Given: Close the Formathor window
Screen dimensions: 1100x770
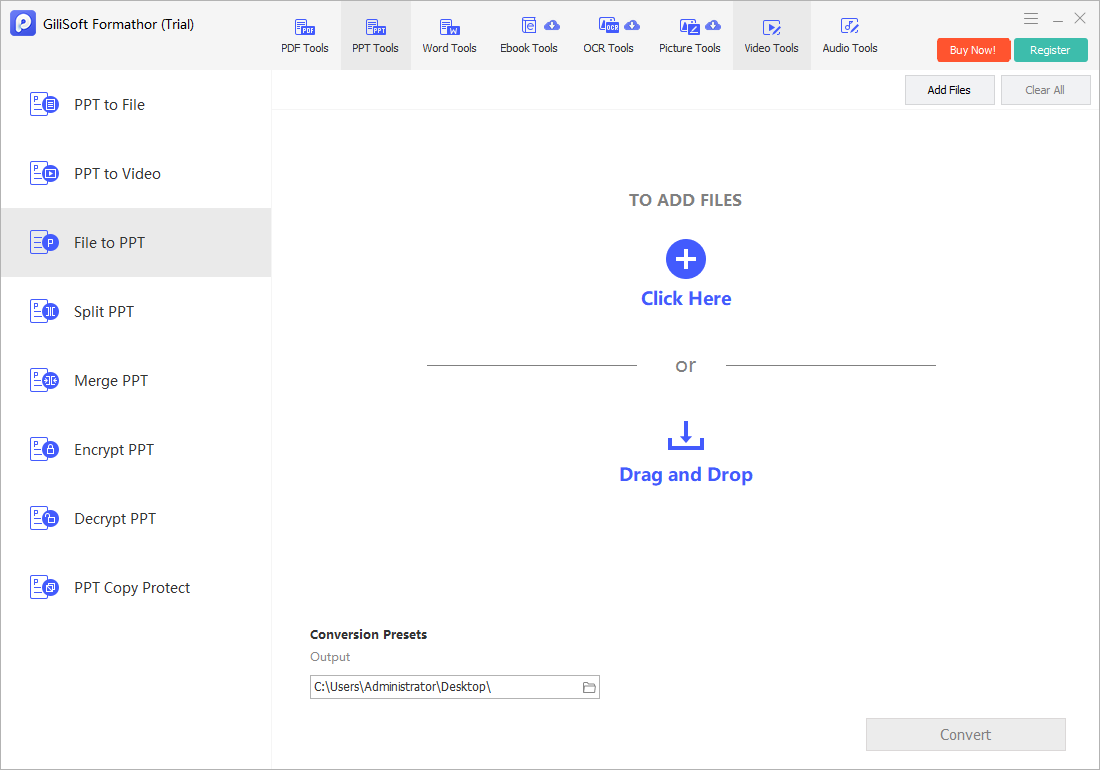Looking at the screenshot, I should [1080, 19].
